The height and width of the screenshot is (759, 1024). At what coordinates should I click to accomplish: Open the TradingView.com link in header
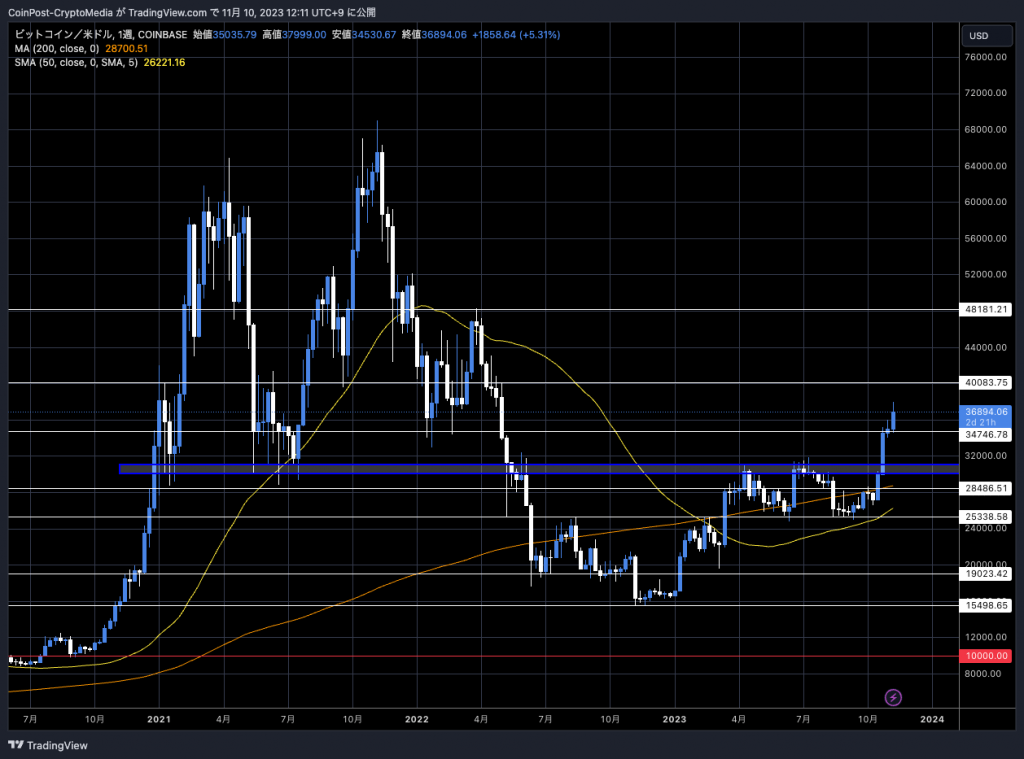click(x=179, y=12)
